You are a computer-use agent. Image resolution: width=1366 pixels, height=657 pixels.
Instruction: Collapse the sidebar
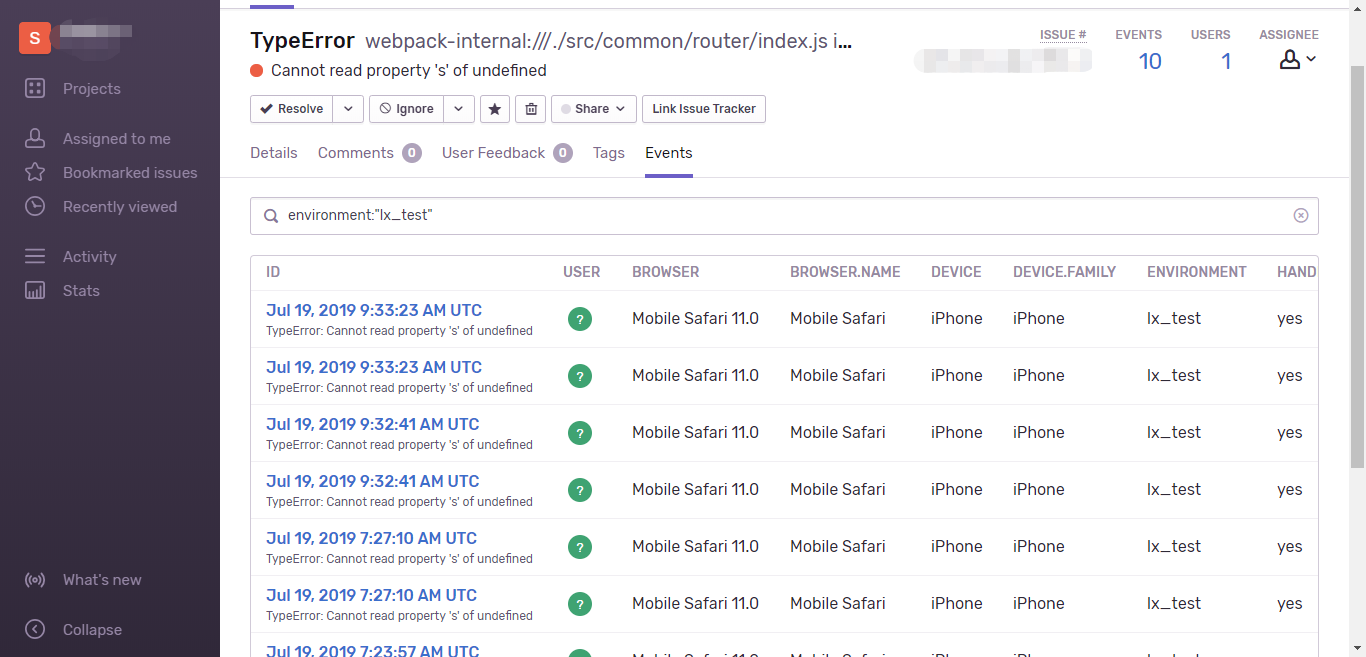(x=91, y=630)
